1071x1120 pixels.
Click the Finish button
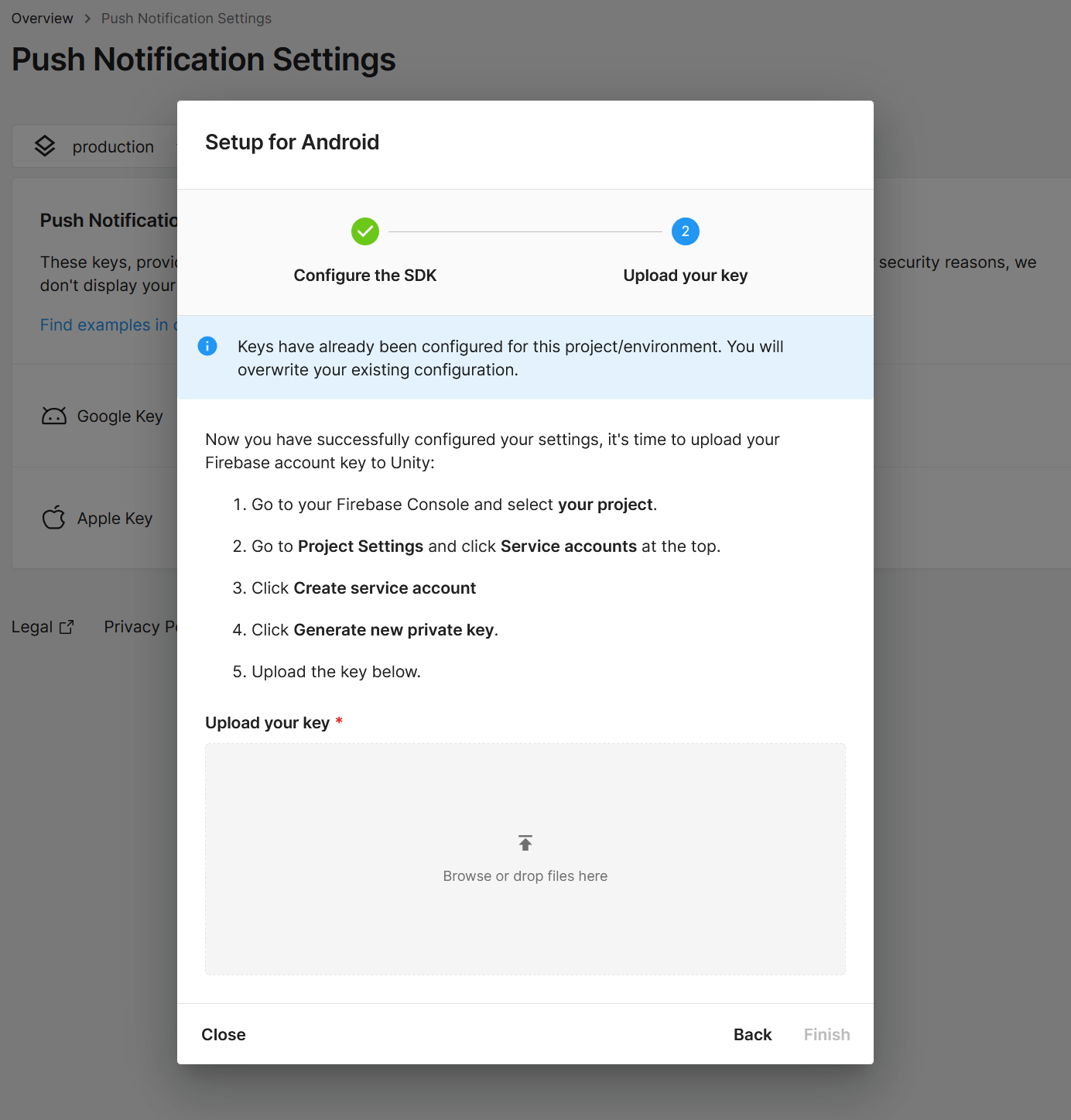point(826,1035)
